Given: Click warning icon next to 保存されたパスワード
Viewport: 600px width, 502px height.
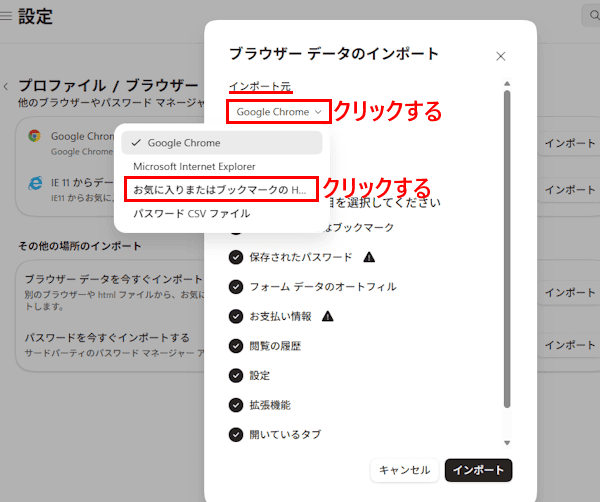Looking at the screenshot, I should [369, 257].
